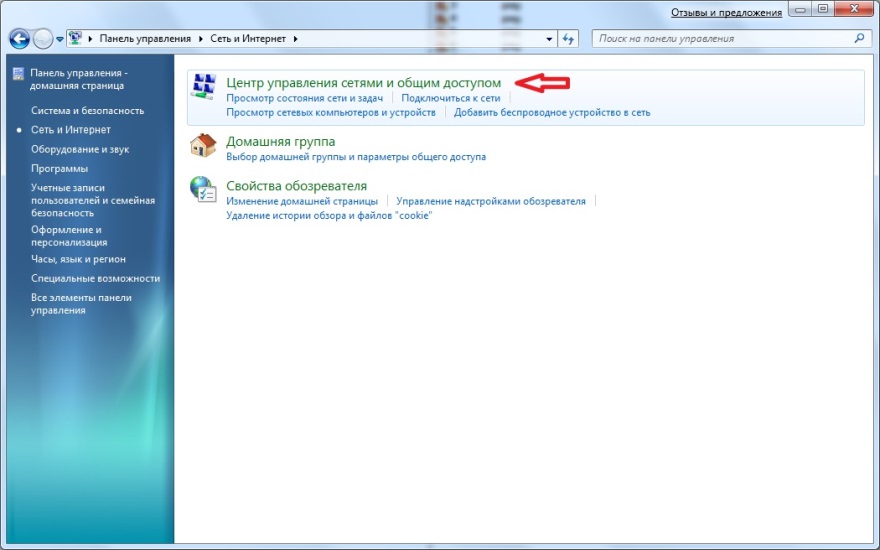Click 'Добавить беспроводное устройство в сеть'
This screenshot has width=880, height=550.
[551, 113]
